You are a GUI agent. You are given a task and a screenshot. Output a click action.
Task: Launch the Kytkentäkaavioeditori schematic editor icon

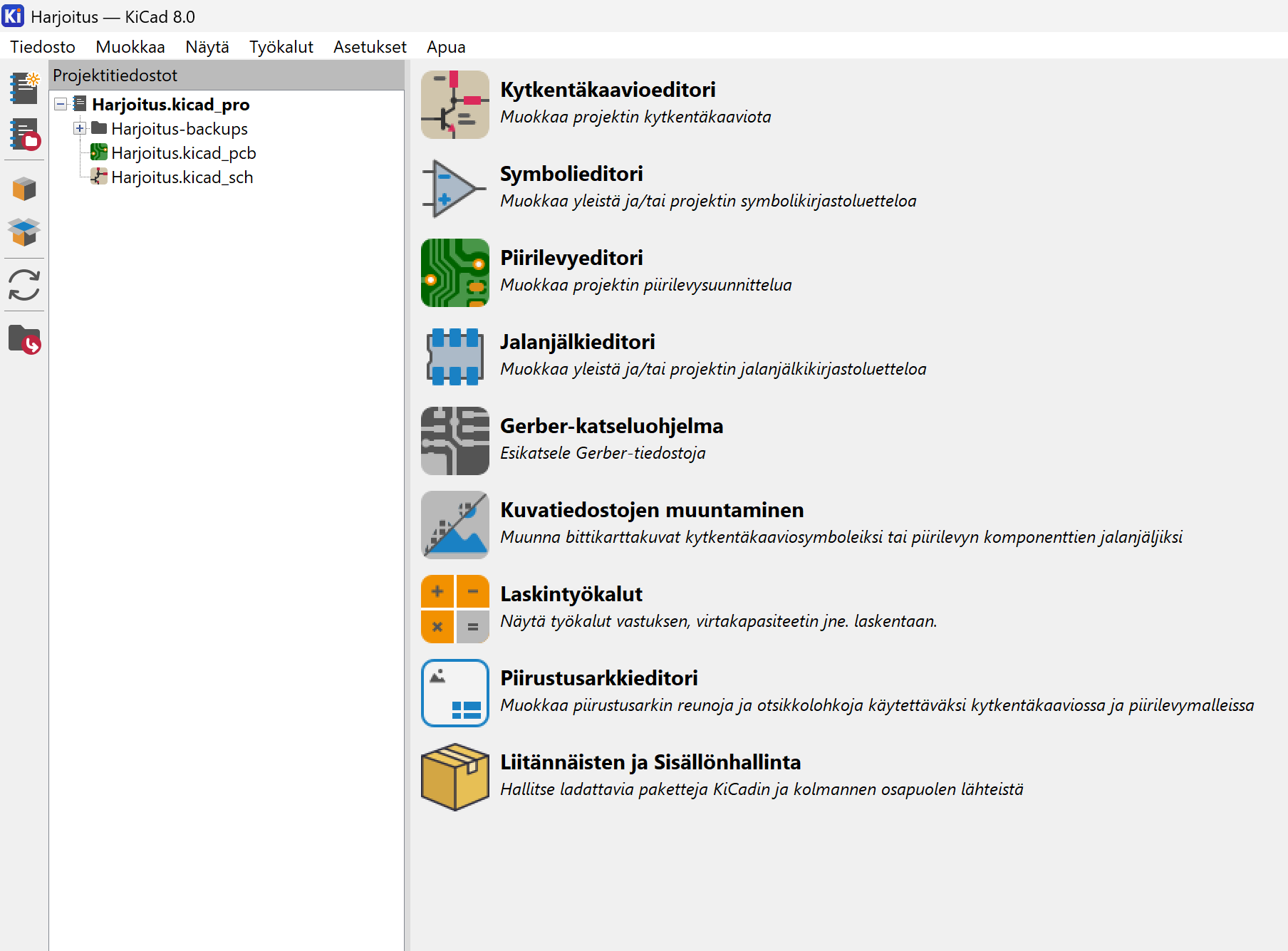[455, 105]
